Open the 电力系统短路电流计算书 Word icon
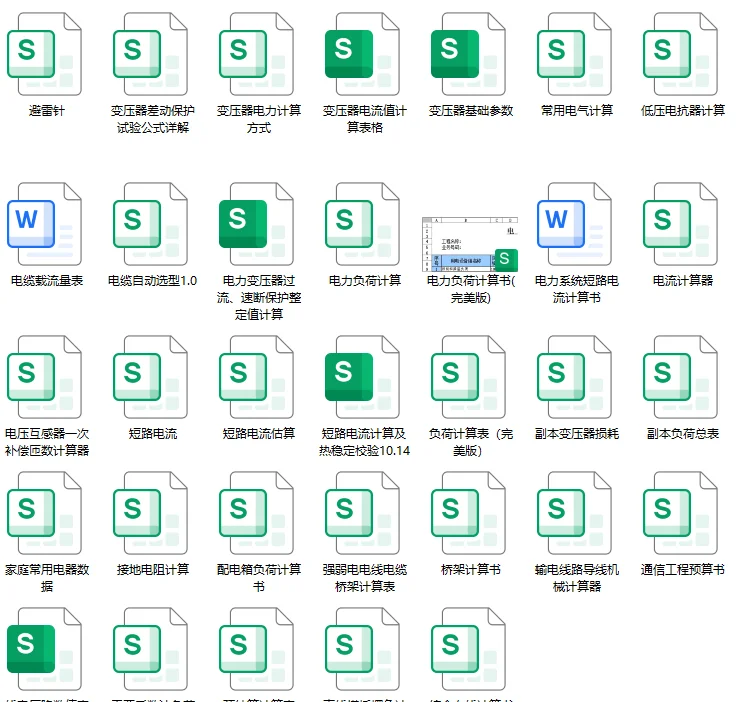The height and width of the screenshot is (702, 736). pos(575,224)
